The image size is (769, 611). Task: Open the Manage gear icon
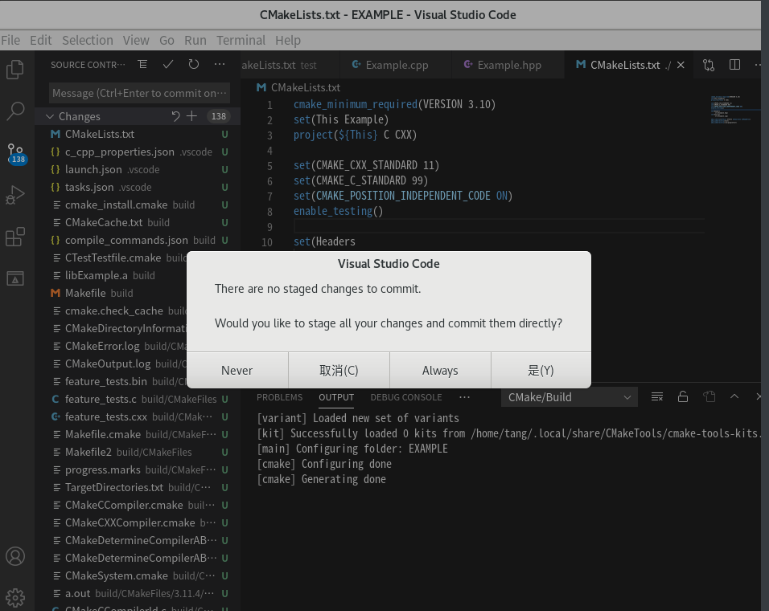tap(15, 597)
